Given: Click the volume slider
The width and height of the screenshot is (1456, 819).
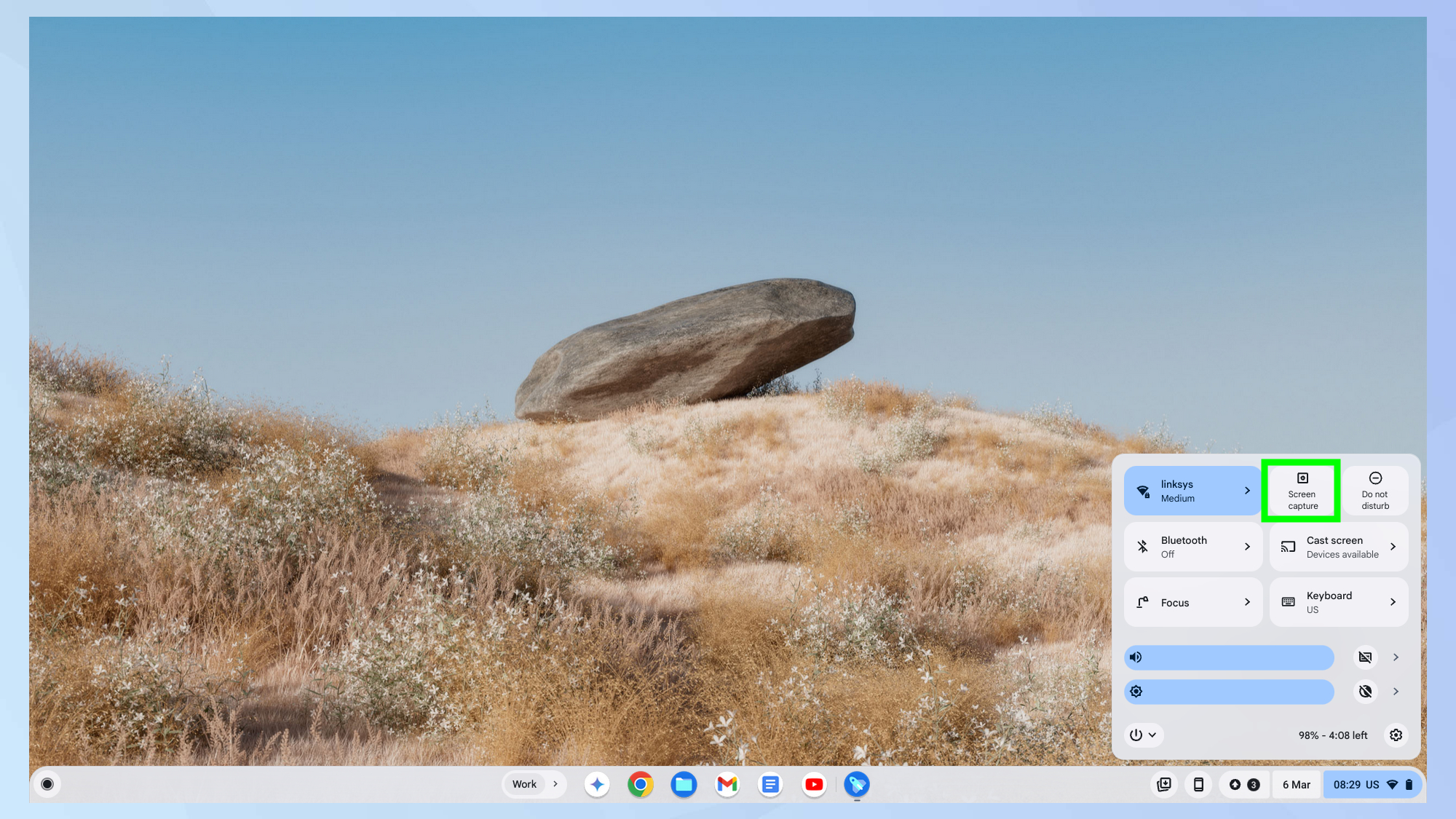Looking at the screenshot, I should pyautogui.click(x=1238, y=657).
